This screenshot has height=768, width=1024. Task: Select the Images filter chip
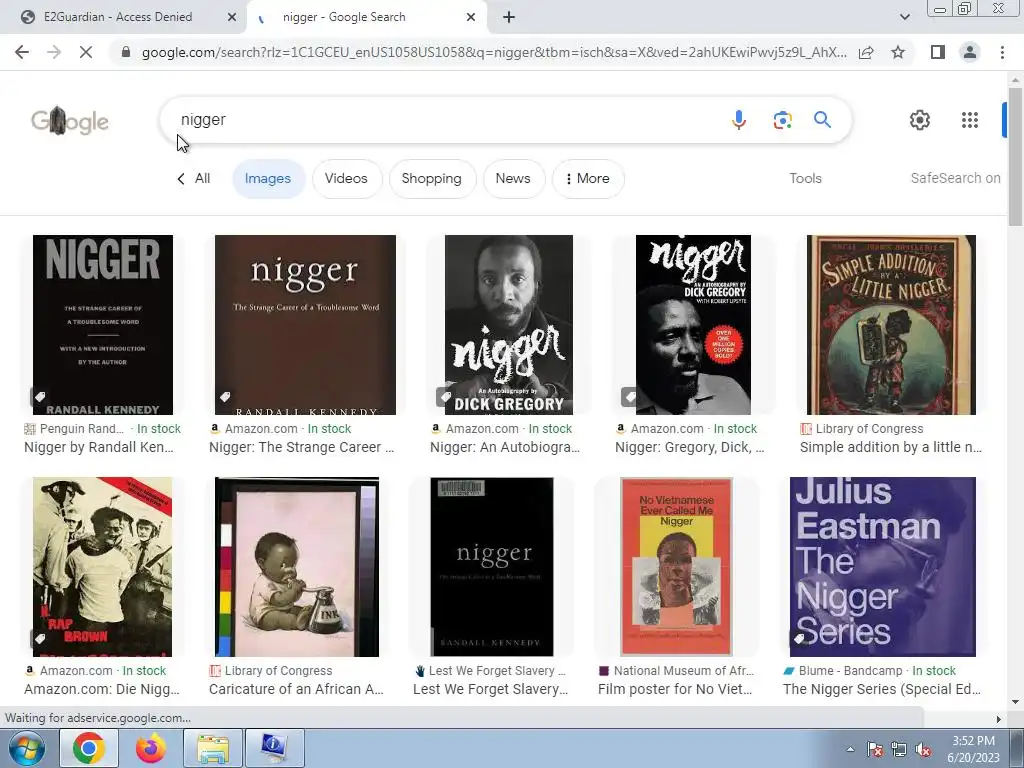coord(268,178)
